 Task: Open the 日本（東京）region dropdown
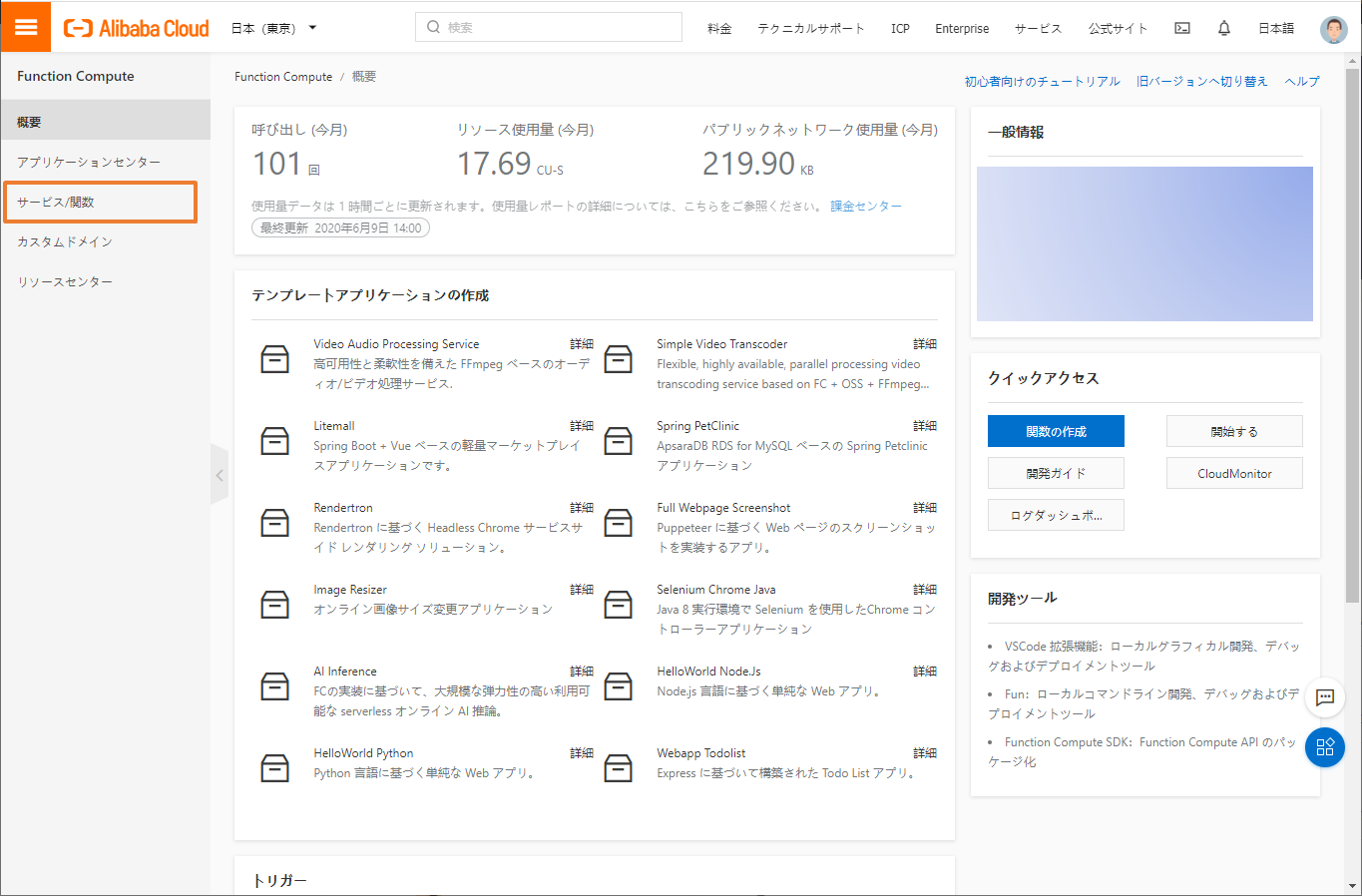273,28
